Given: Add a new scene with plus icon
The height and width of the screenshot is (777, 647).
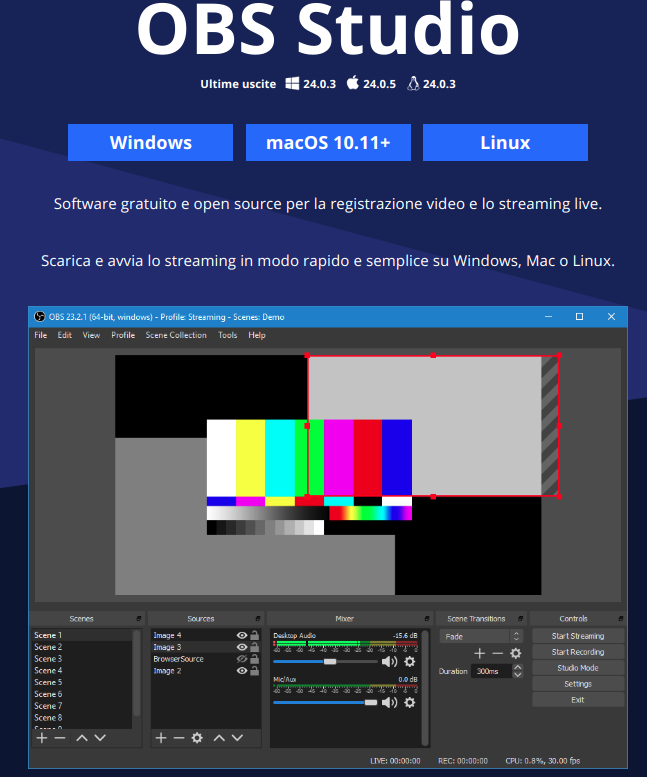Looking at the screenshot, I should 42,737.
